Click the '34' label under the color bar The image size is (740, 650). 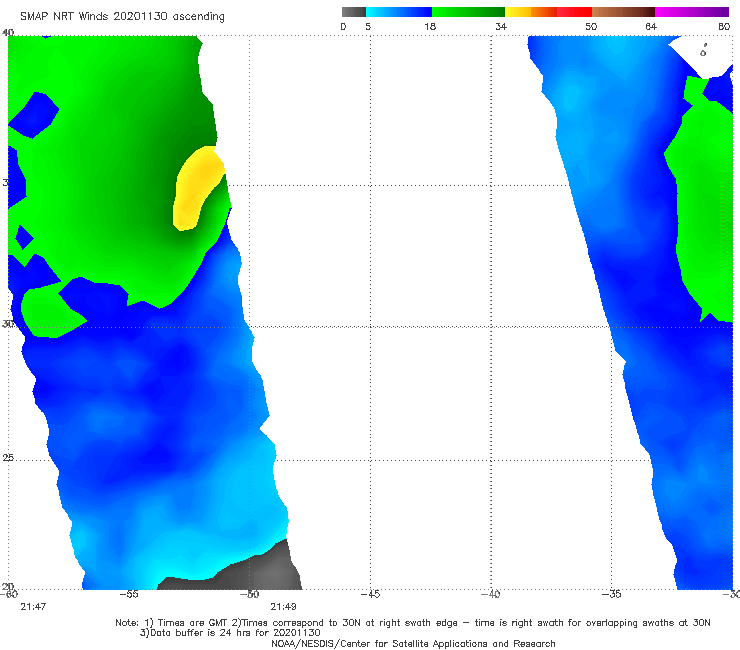click(501, 26)
